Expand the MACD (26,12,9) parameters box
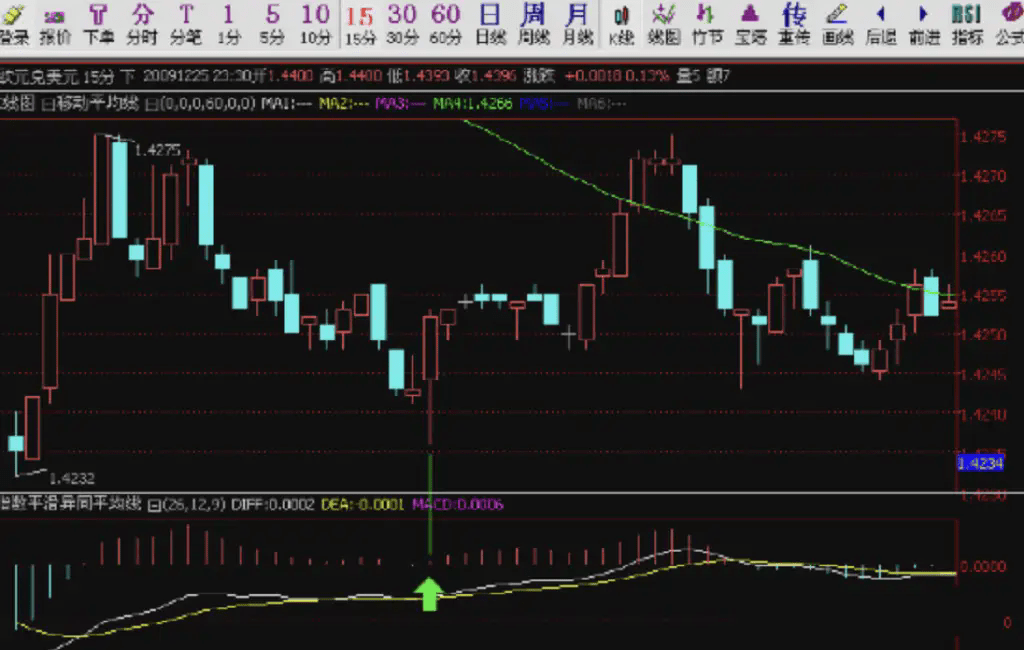The width and height of the screenshot is (1024, 650). (153, 505)
